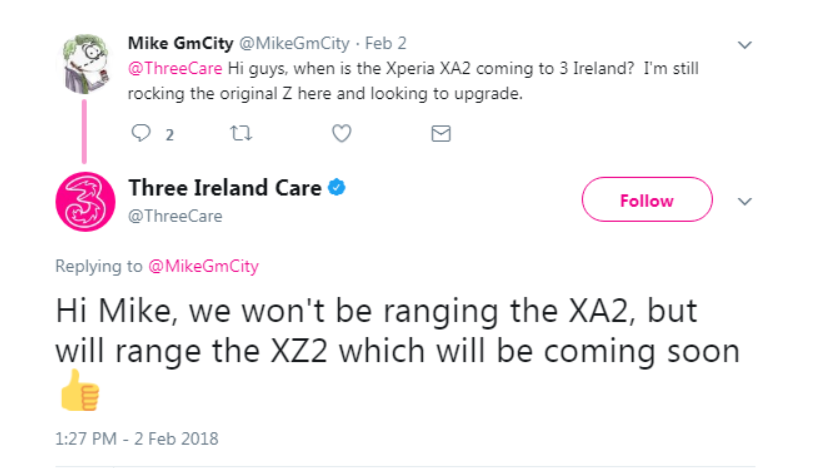Click the reply text about ranging the XZ2
Viewport: 814px width, 468px height.
pyautogui.click(x=397, y=330)
